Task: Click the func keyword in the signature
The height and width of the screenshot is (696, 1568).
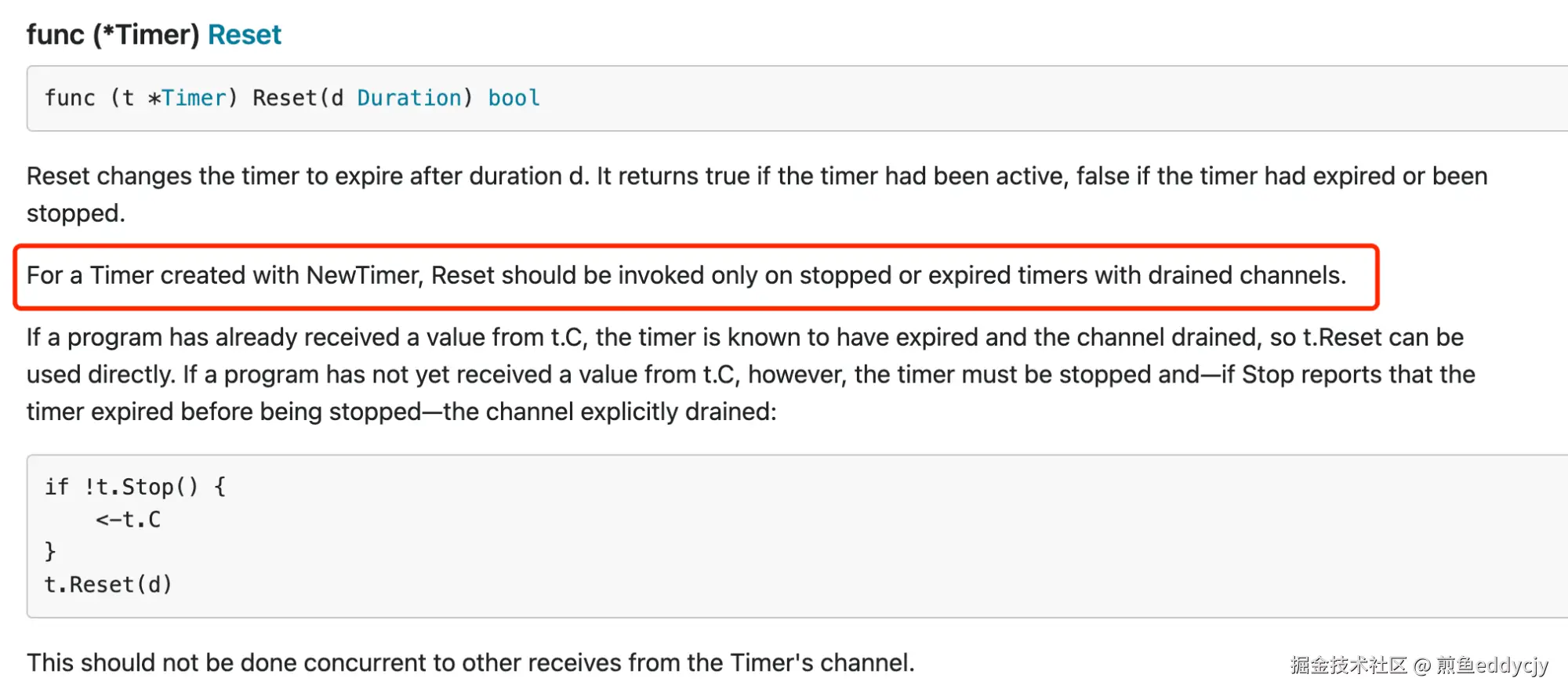Action: pos(70,98)
